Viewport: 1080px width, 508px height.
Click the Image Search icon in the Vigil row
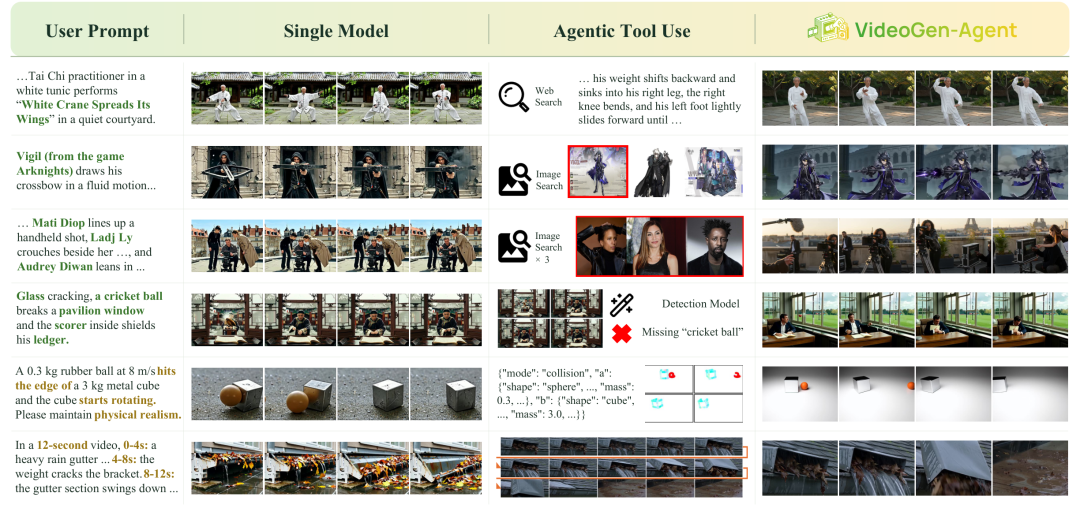click(514, 180)
